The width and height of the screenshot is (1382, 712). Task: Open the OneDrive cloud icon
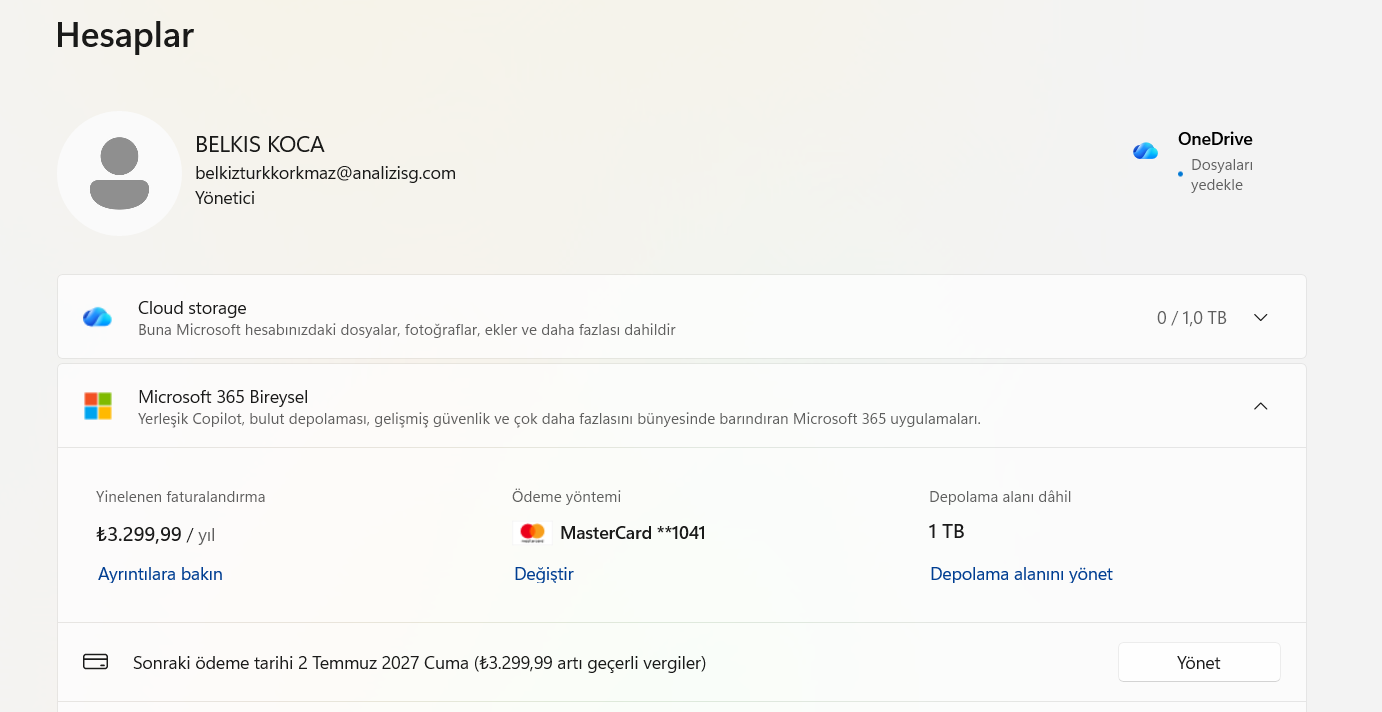pos(1145,151)
